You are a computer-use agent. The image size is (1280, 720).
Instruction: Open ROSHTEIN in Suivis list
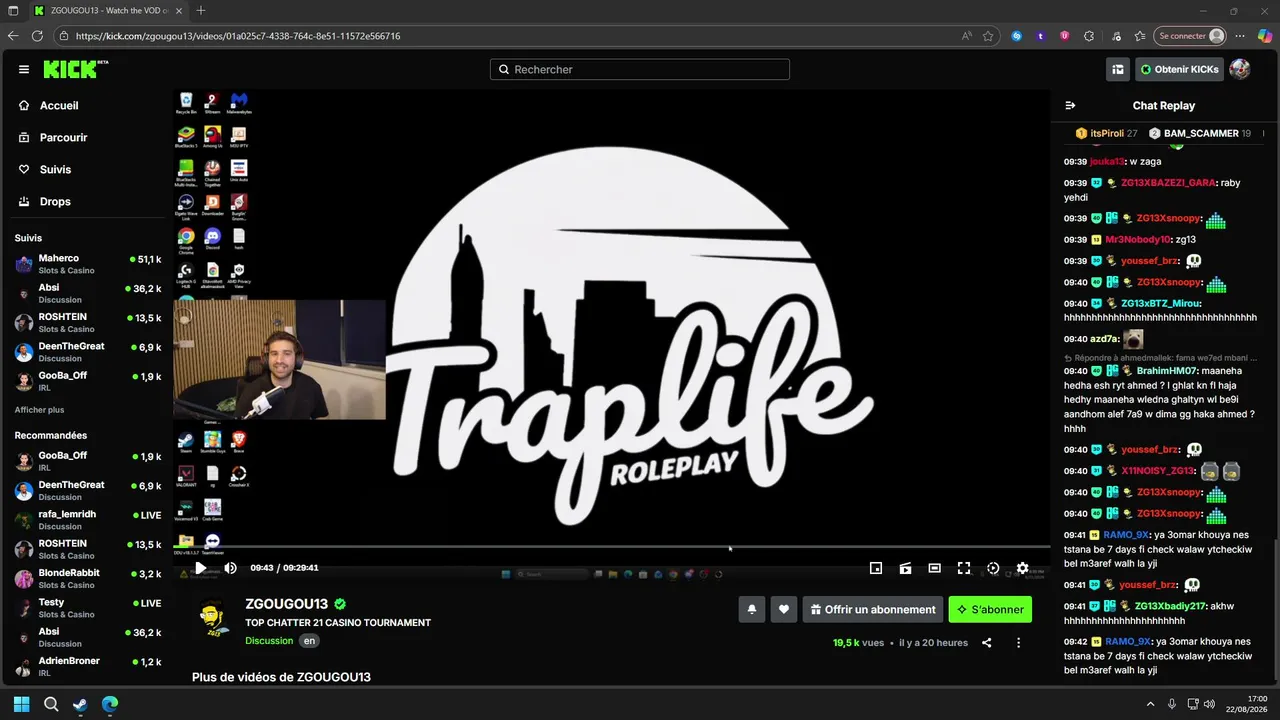tap(87, 322)
